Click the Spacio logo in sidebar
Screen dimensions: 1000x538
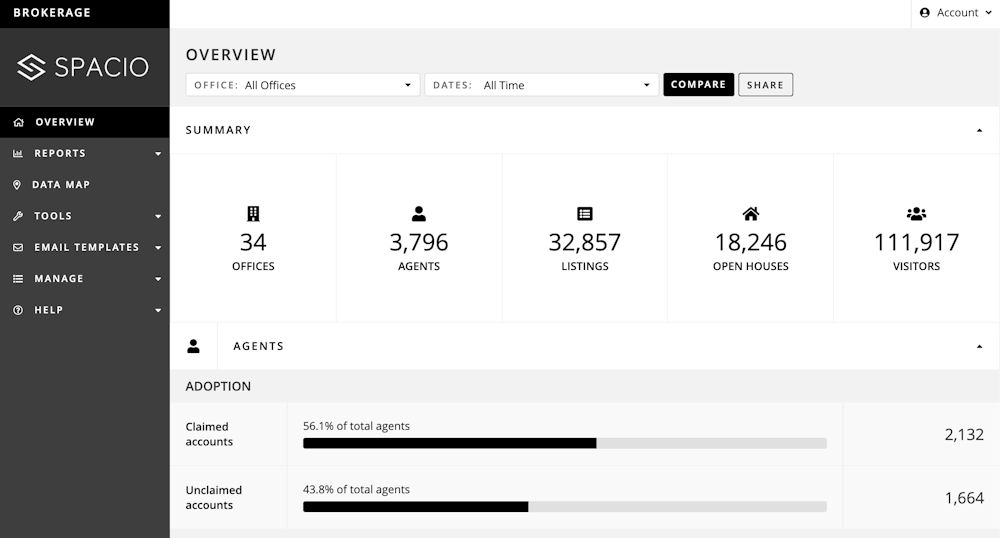point(83,67)
